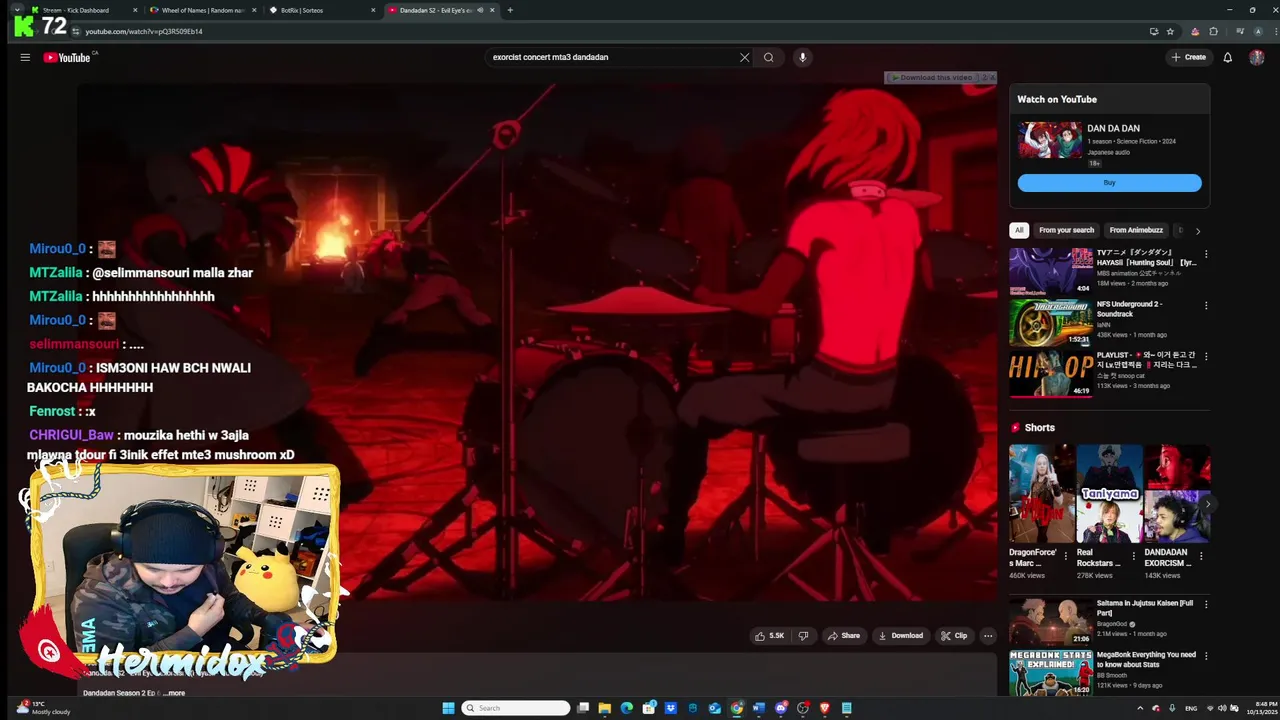Show next Shorts with right arrow
The height and width of the screenshot is (720, 1280).
[1208, 504]
